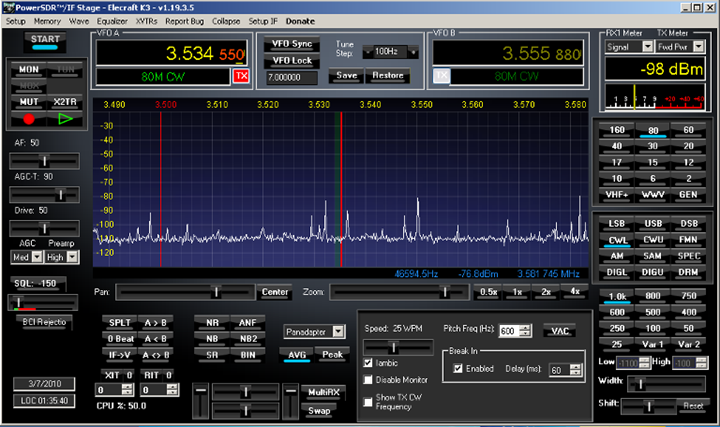Select the 160 meter band button
This screenshot has height=427, width=720.
pos(617,130)
